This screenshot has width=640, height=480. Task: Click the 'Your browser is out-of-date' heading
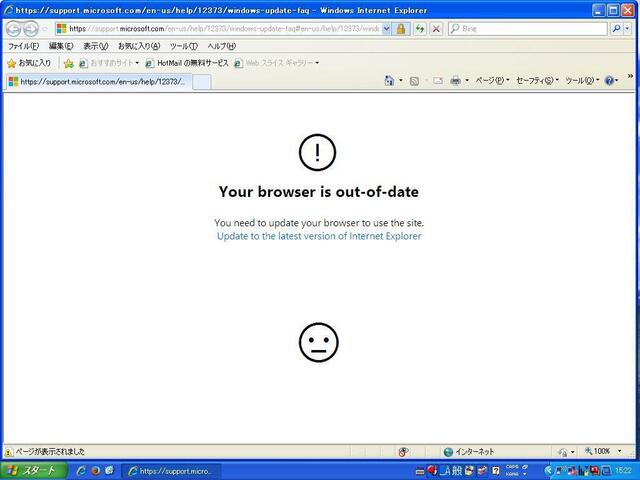click(319, 191)
